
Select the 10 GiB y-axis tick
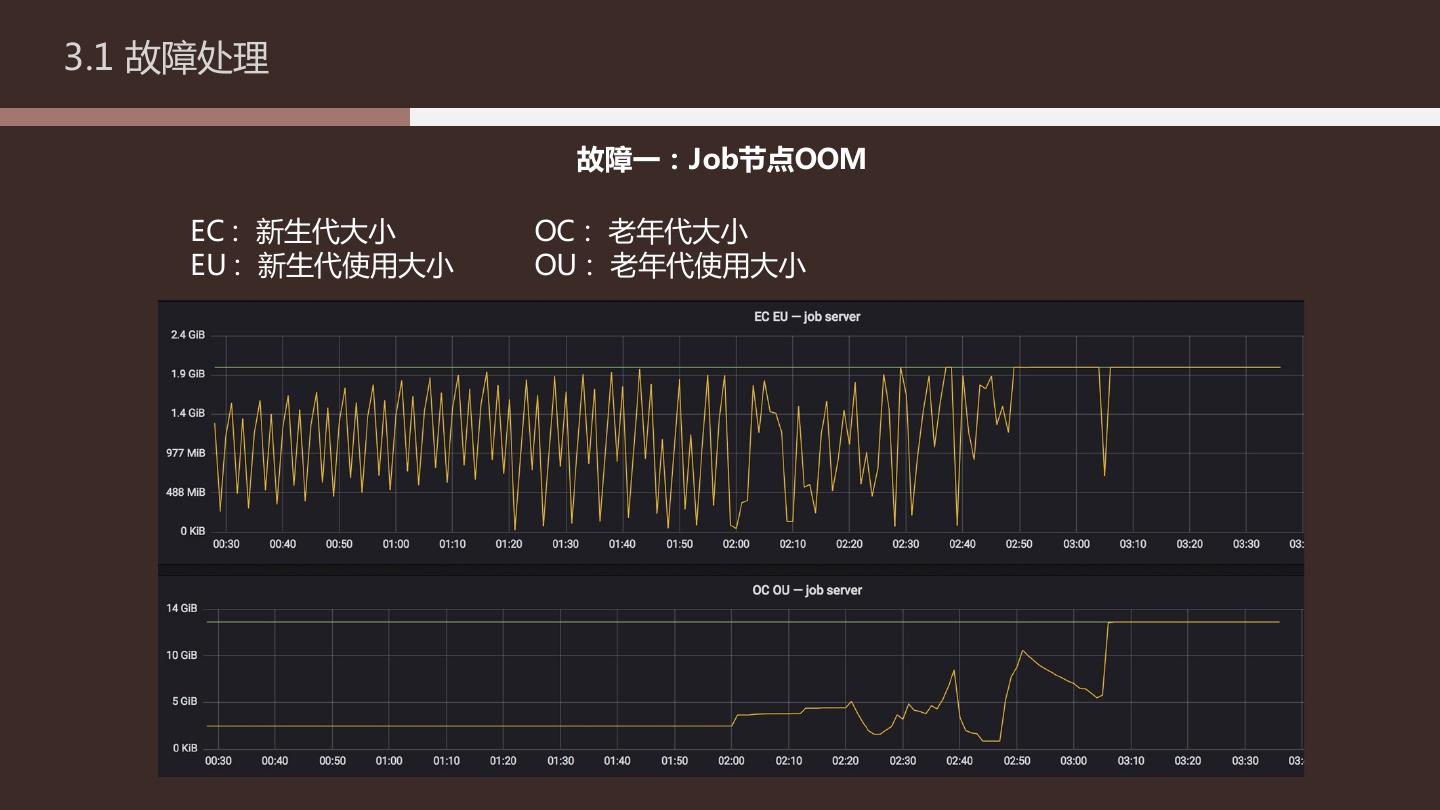click(181, 655)
